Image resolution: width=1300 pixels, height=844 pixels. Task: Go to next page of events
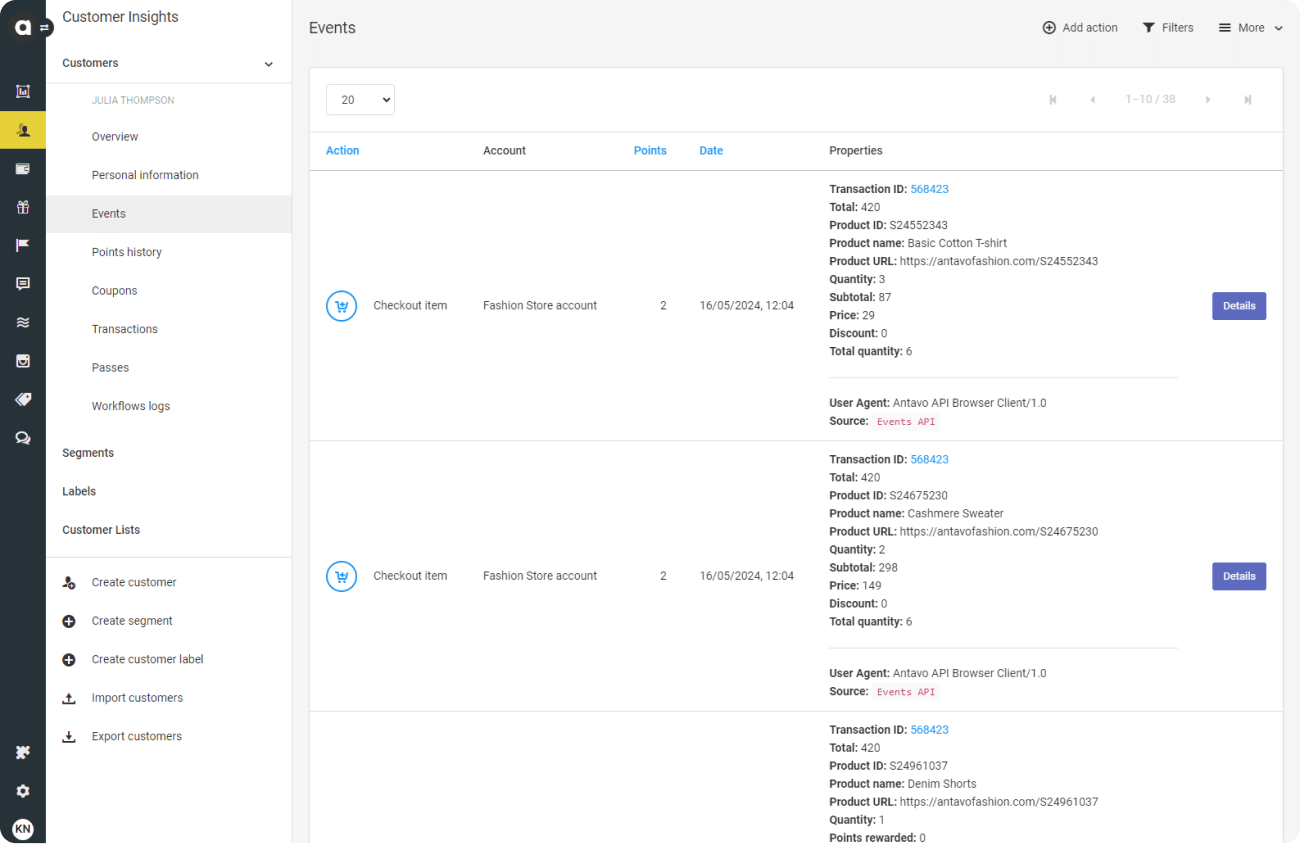(x=1208, y=99)
